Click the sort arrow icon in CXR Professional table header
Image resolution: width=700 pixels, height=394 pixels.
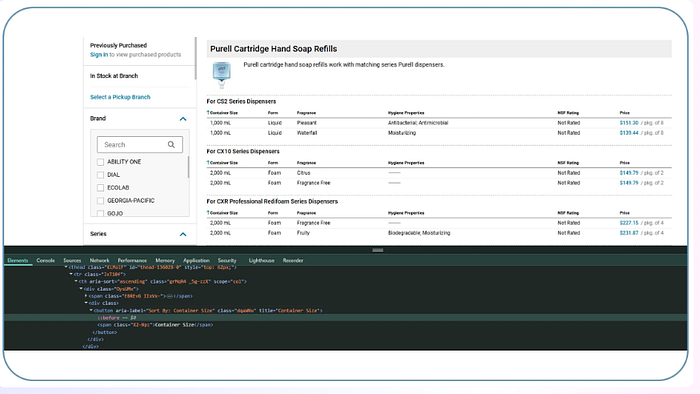(x=208, y=212)
